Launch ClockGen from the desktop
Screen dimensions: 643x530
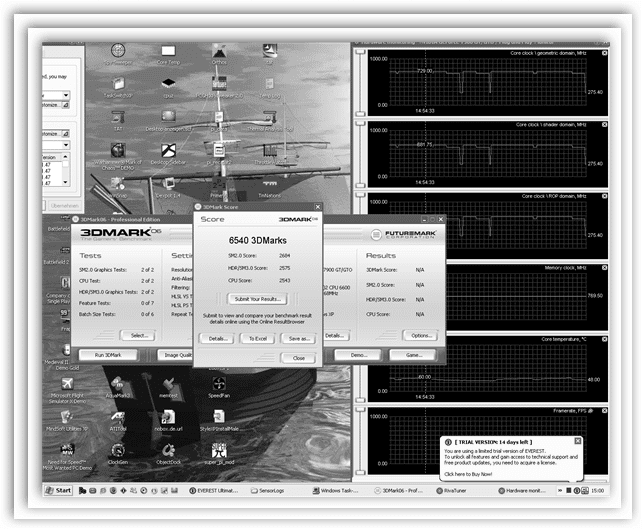point(118,454)
